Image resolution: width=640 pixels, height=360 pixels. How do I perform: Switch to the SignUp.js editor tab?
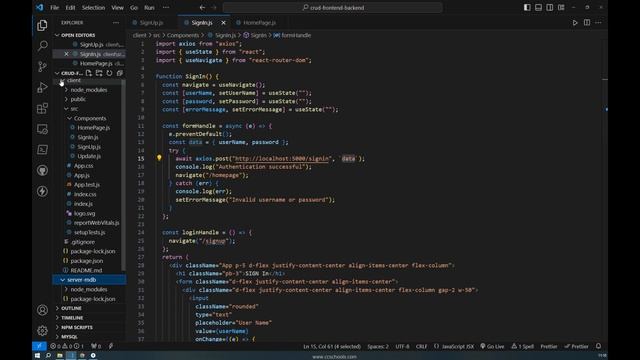152,23
